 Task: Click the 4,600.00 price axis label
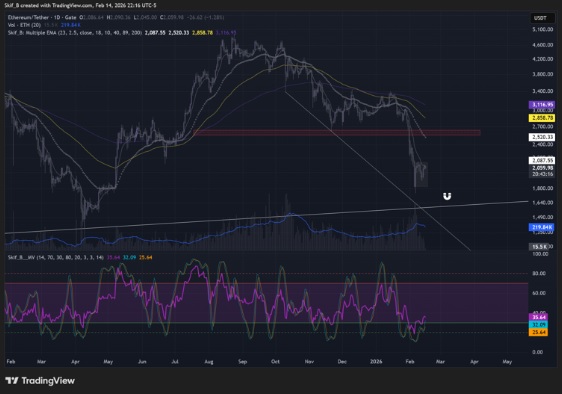pyautogui.click(x=543, y=45)
